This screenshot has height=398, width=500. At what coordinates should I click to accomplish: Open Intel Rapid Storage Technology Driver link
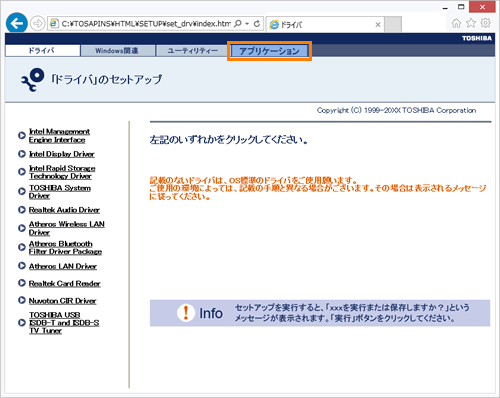pos(62,172)
